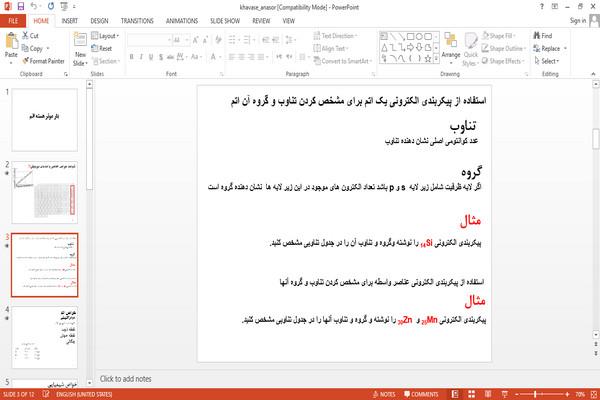Viewport: 600px width, 400px height.
Task: Toggle Bold formatting
Action: 132,57
